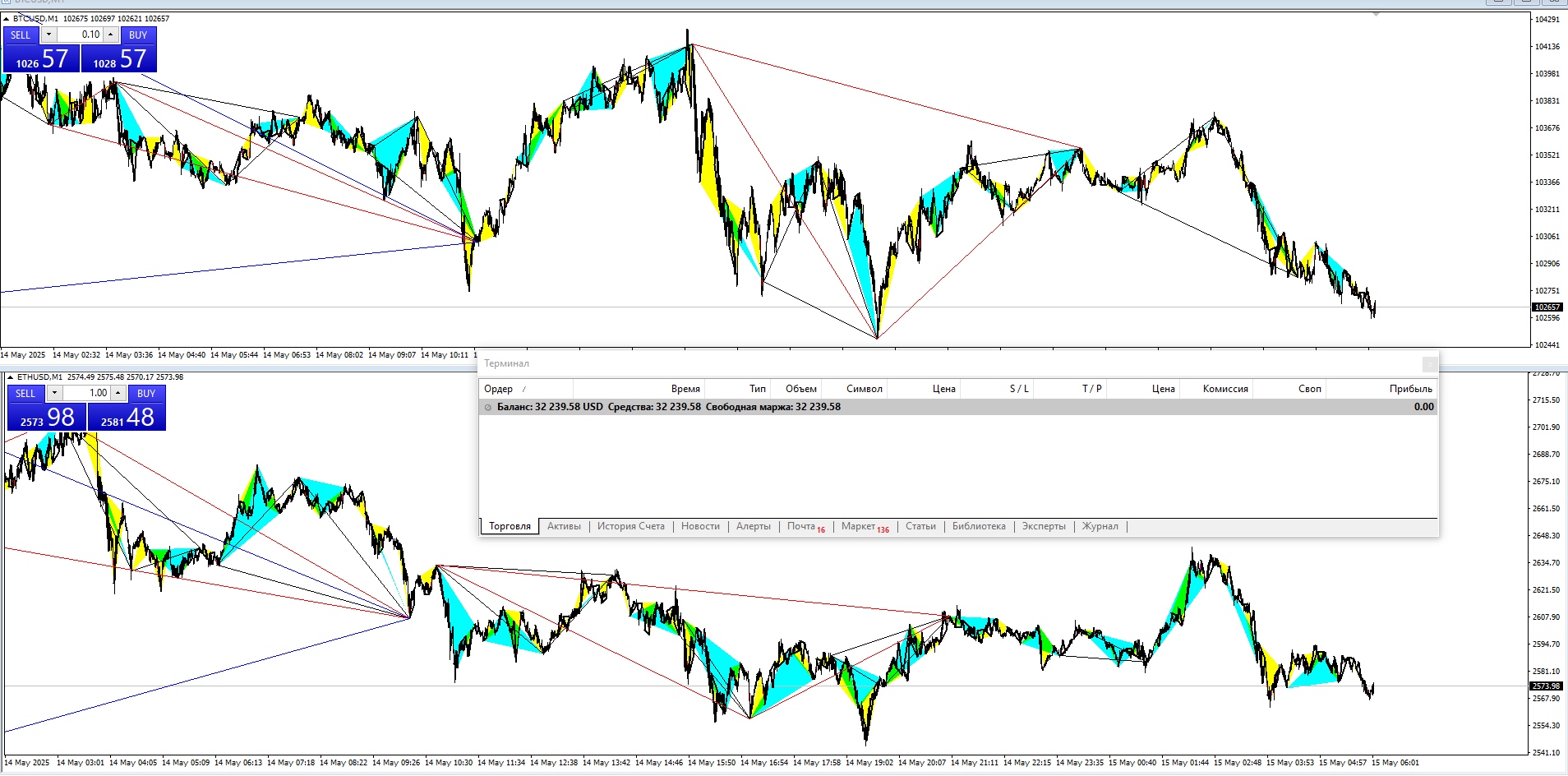This screenshot has height=776, width=1568.
Task: Select the Баланс summary row in Terminal
Action: coord(958,407)
